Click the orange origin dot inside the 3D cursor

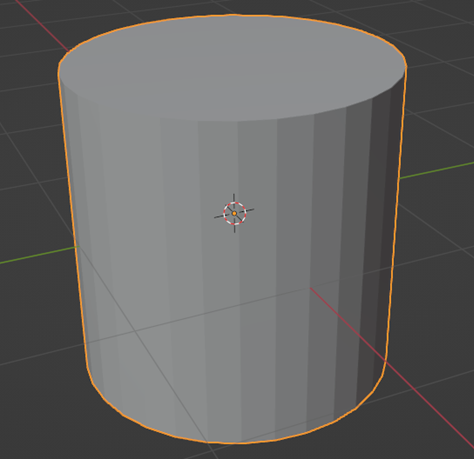click(234, 213)
